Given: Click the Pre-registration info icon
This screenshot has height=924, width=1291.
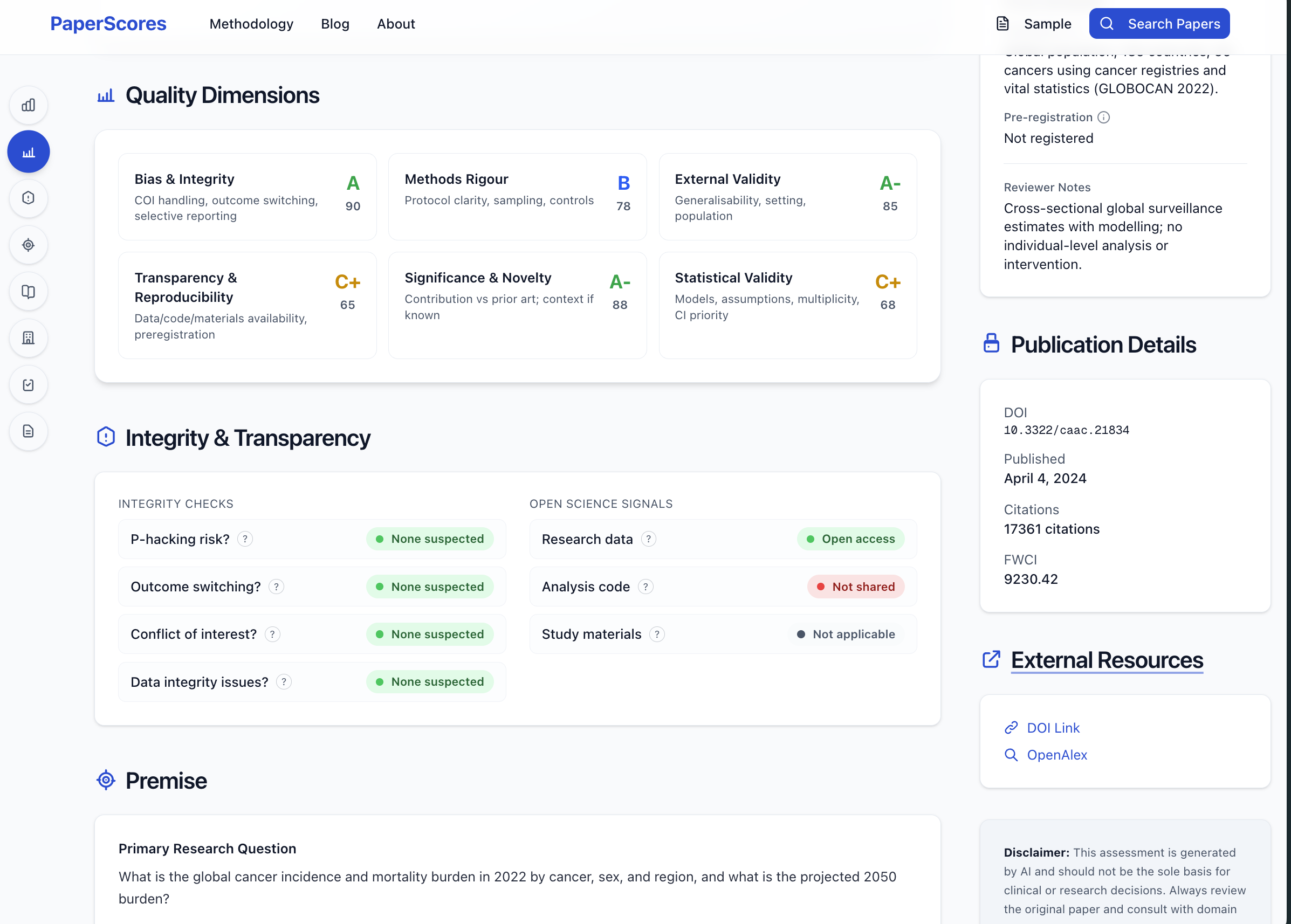Looking at the screenshot, I should (1104, 117).
